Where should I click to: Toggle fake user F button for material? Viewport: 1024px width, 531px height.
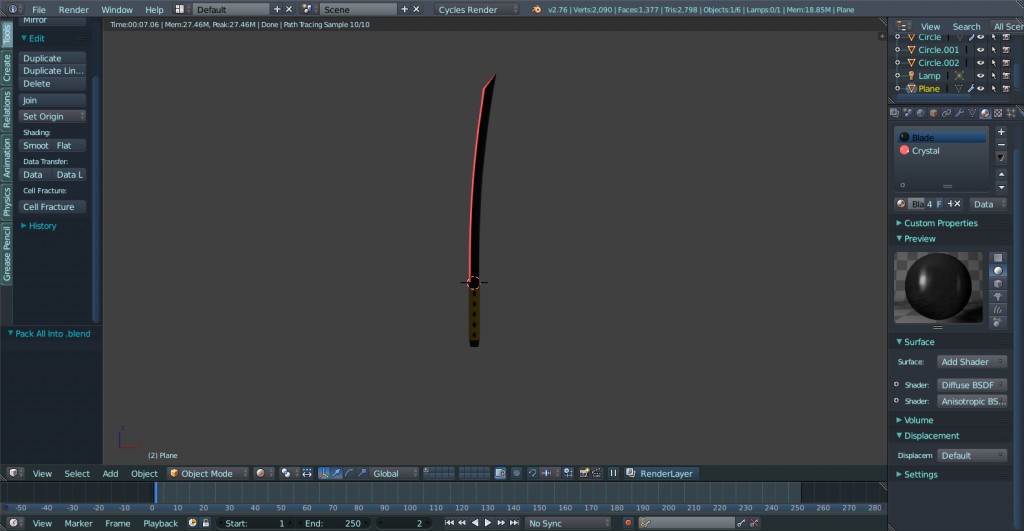pyautogui.click(x=939, y=204)
